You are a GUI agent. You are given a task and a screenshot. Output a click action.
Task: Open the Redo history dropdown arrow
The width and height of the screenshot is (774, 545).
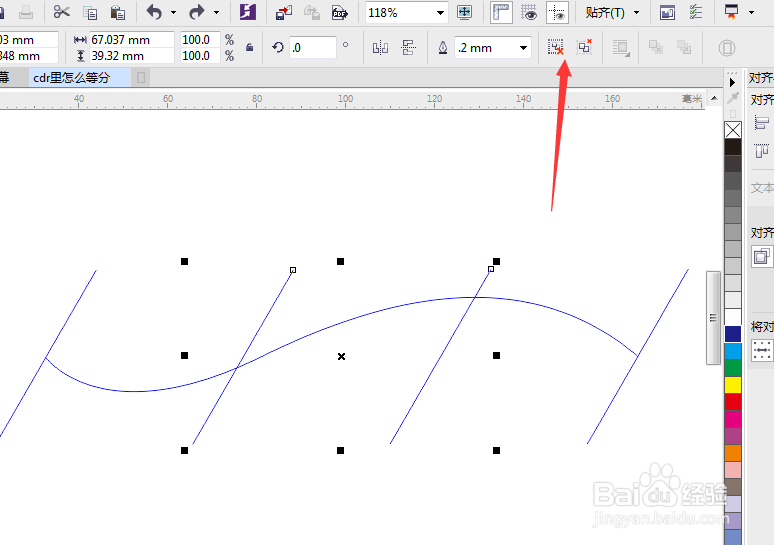point(216,12)
